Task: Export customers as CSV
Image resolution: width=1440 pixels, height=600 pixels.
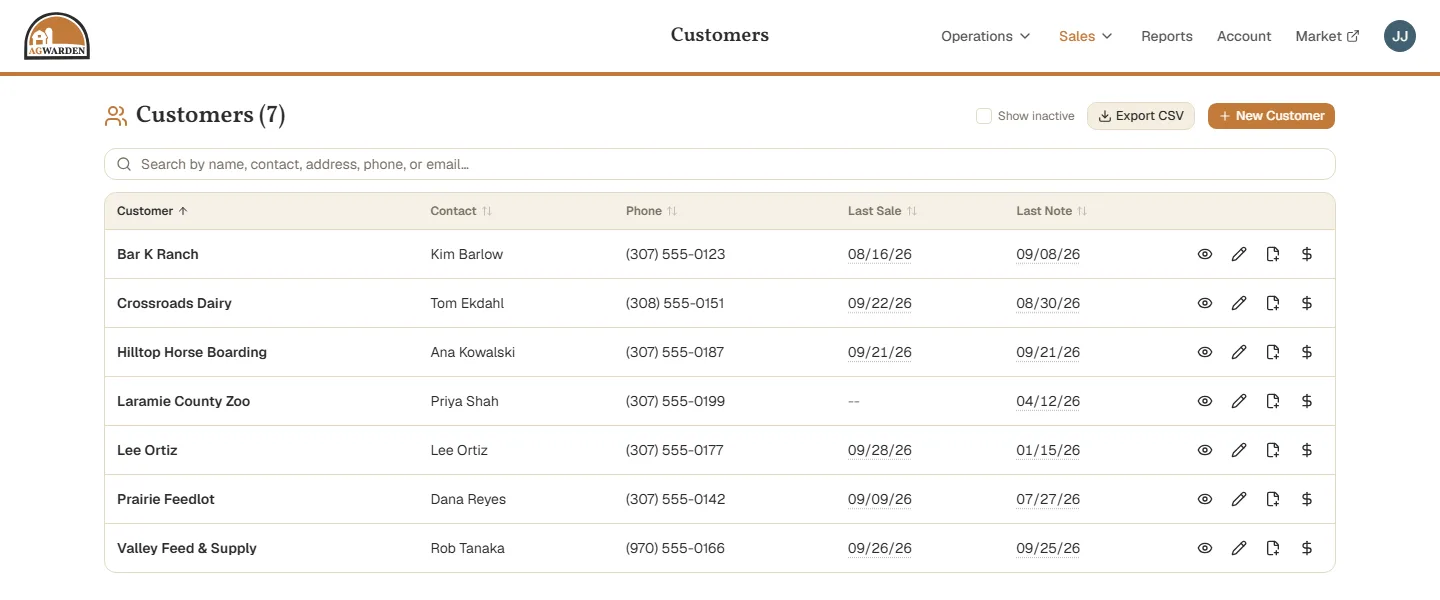Action: (x=1141, y=116)
